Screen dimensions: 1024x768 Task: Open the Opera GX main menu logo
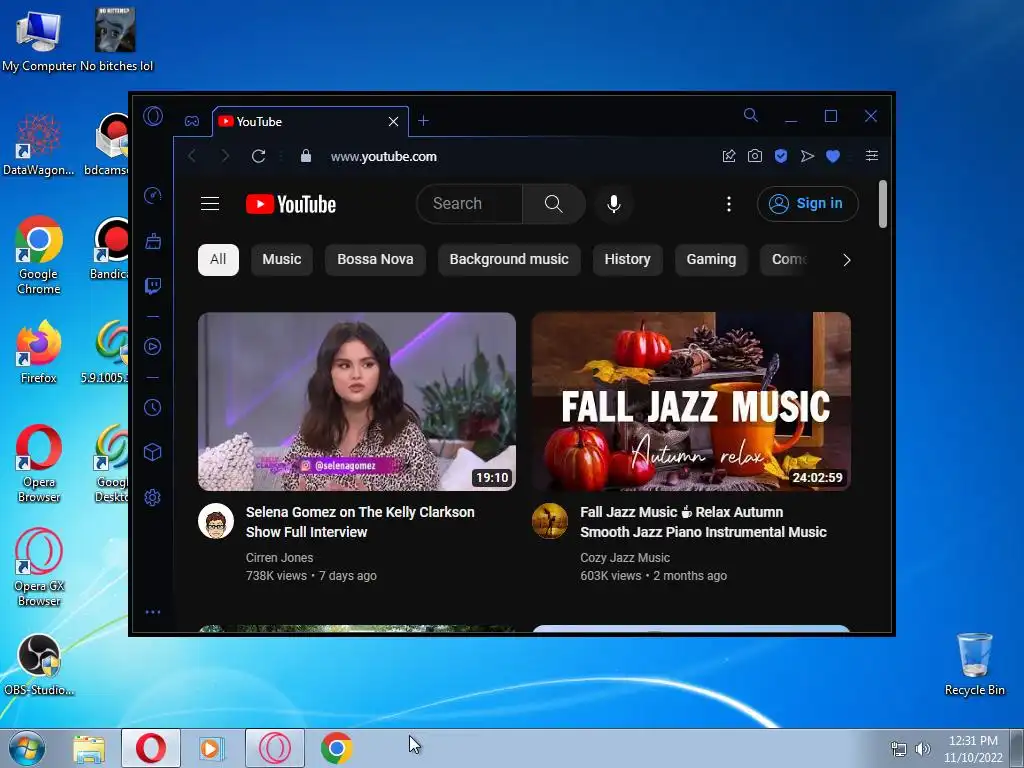click(153, 116)
